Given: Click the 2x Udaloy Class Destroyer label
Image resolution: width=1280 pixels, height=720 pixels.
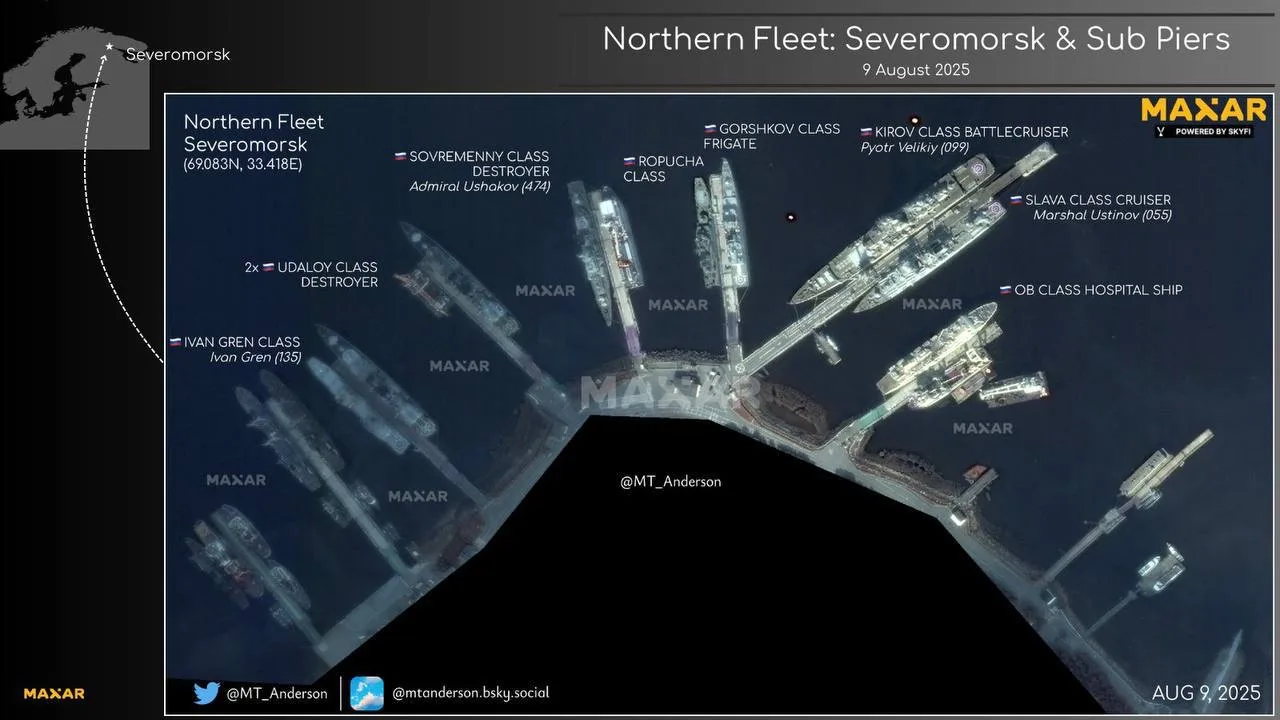Looking at the screenshot, I should tap(311, 274).
